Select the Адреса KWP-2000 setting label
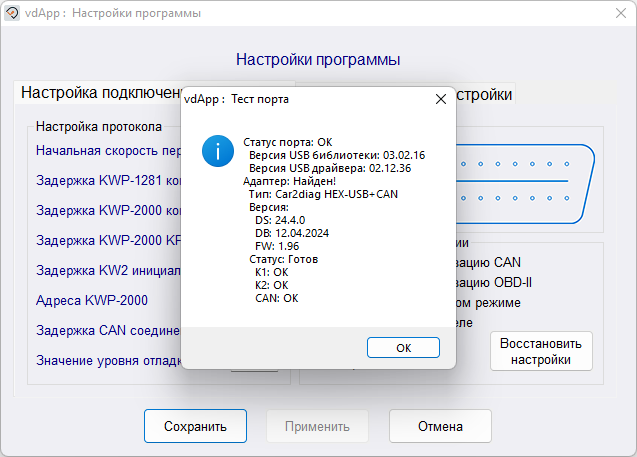Screen dimensions: 637x457 (92, 300)
